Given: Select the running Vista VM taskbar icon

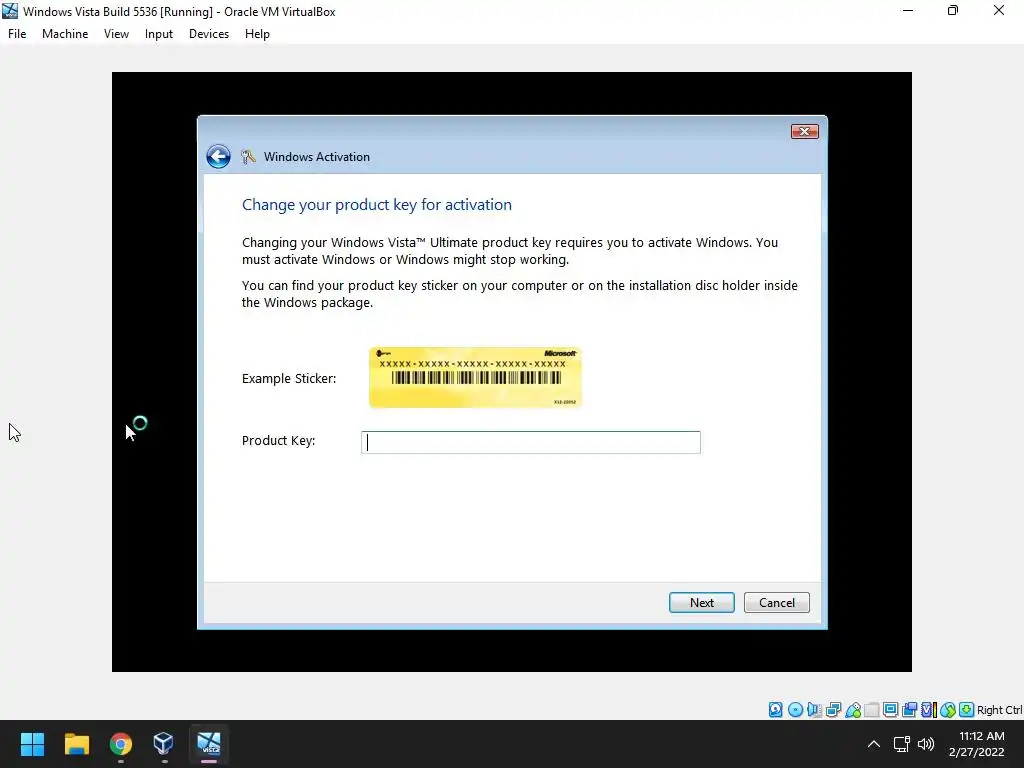Looking at the screenshot, I should tap(209, 744).
